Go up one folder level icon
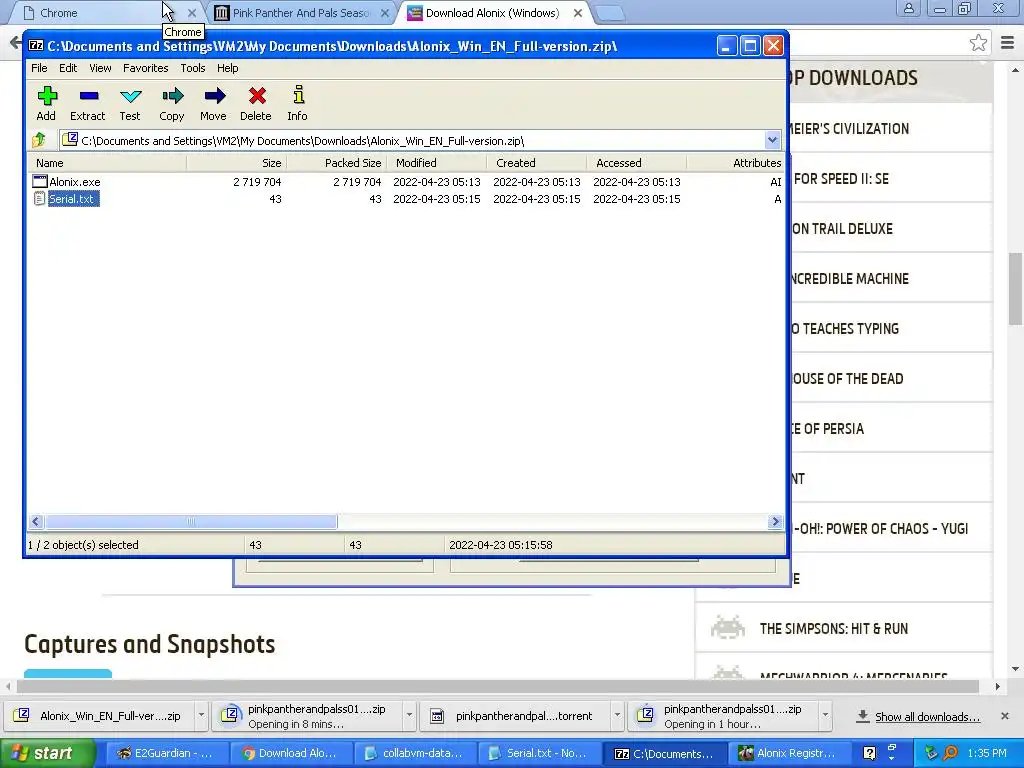Image resolution: width=1024 pixels, height=768 pixels. click(39, 140)
